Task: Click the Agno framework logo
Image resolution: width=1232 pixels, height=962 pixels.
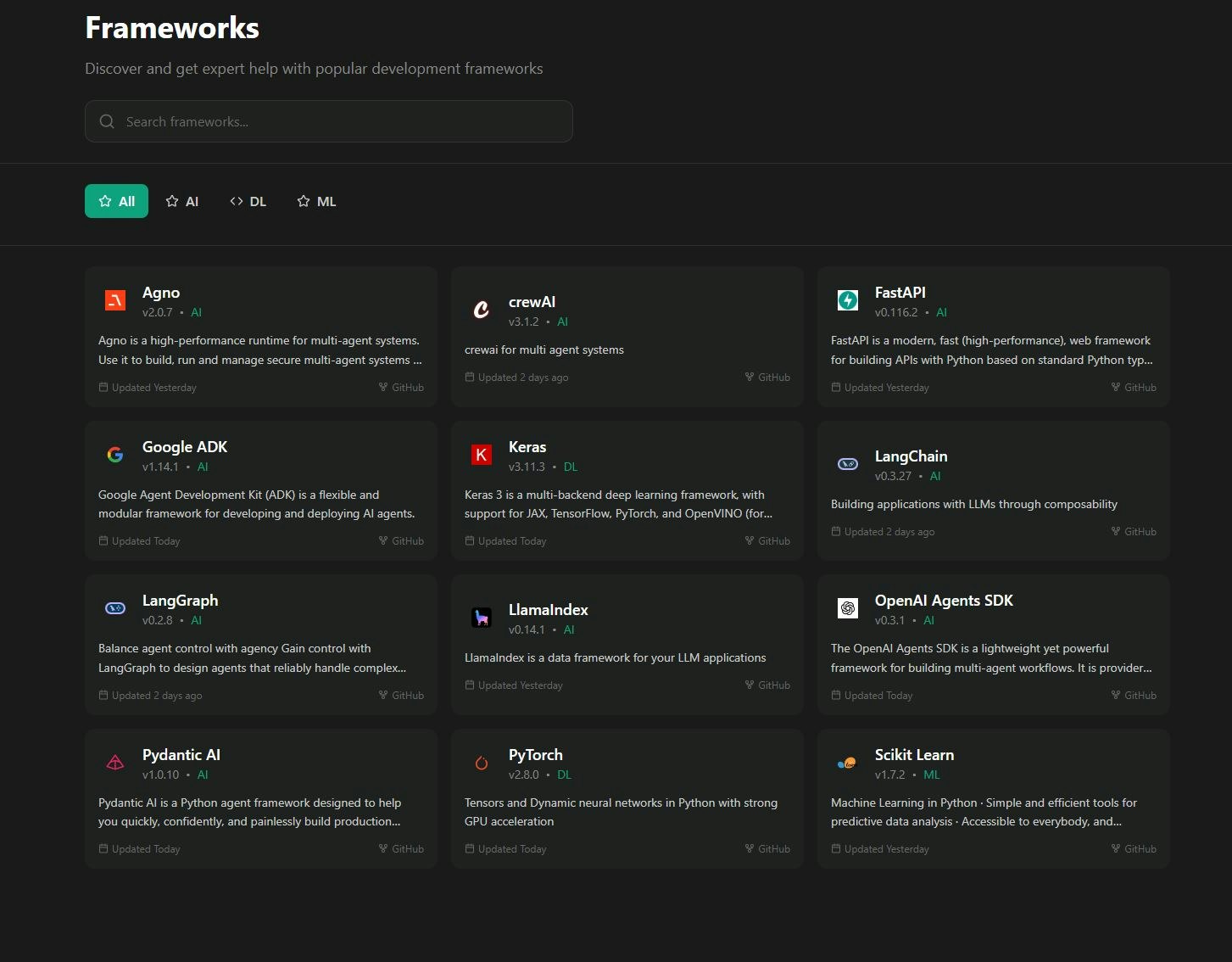Action: (114, 300)
